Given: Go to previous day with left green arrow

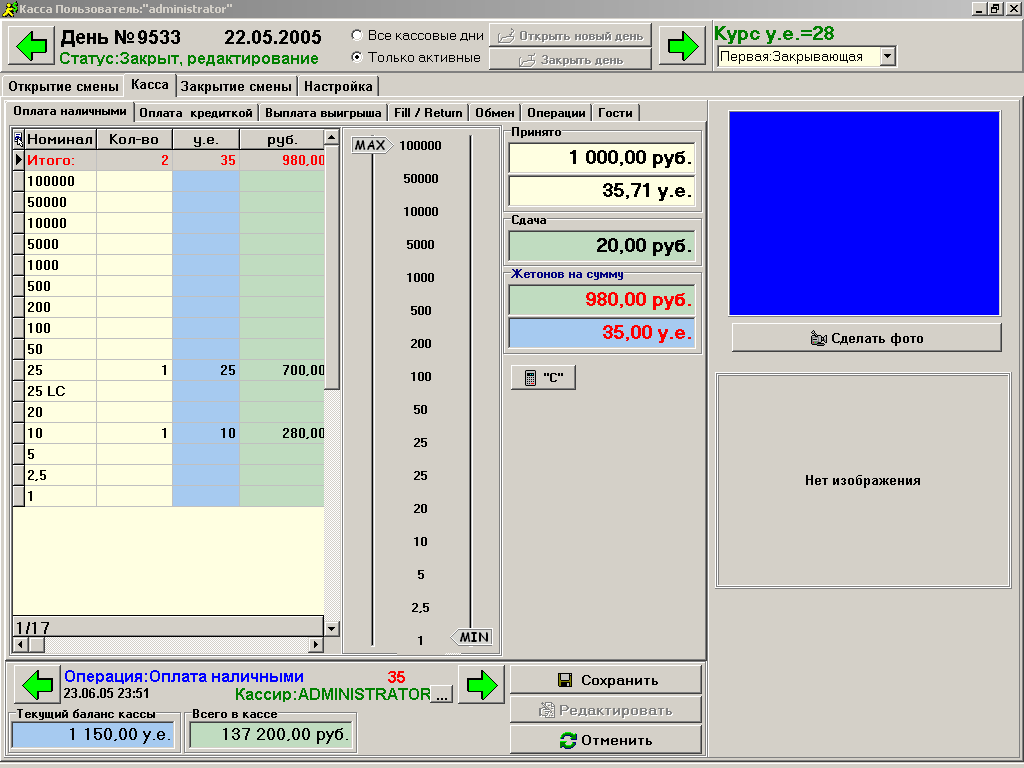Looking at the screenshot, I should tap(31, 46).
